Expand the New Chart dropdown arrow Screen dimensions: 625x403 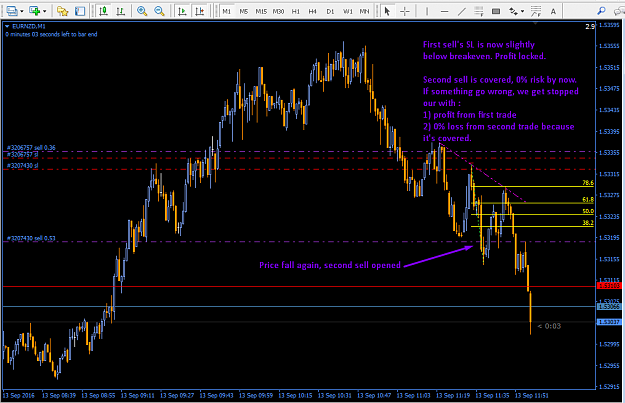[x=44, y=12]
